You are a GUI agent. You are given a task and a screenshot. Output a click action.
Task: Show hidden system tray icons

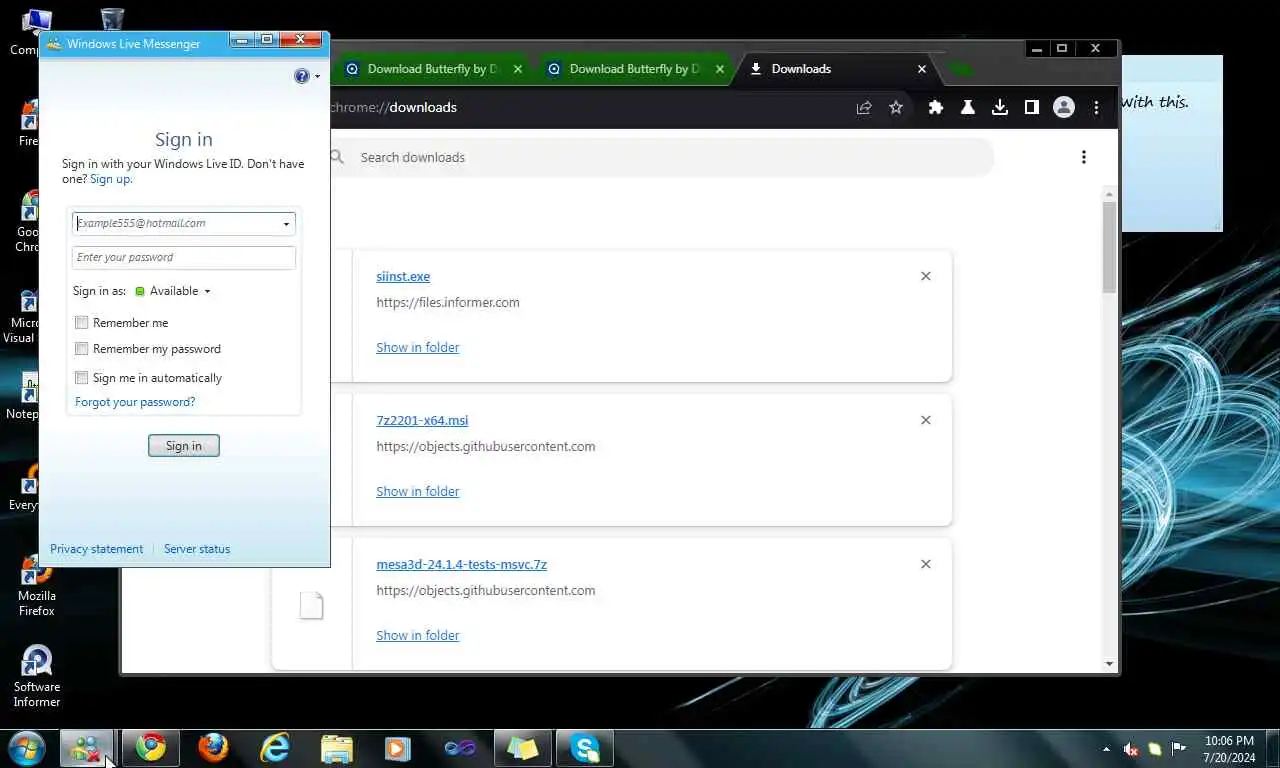(x=1106, y=749)
